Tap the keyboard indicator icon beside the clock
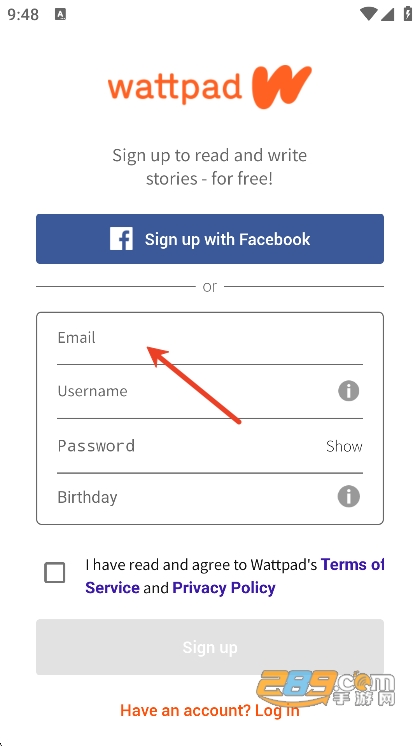420x746 pixels. coord(60,14)
